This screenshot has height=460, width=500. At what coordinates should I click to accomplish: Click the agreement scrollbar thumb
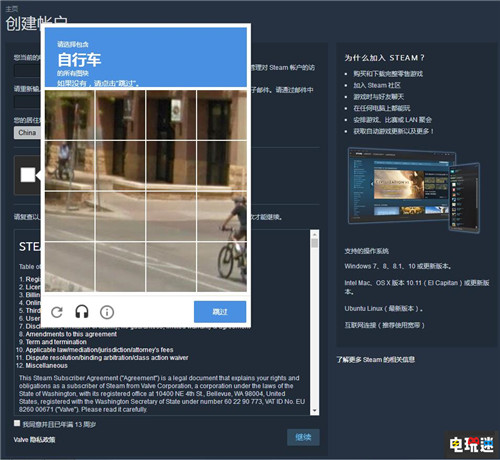coord(314,243)
